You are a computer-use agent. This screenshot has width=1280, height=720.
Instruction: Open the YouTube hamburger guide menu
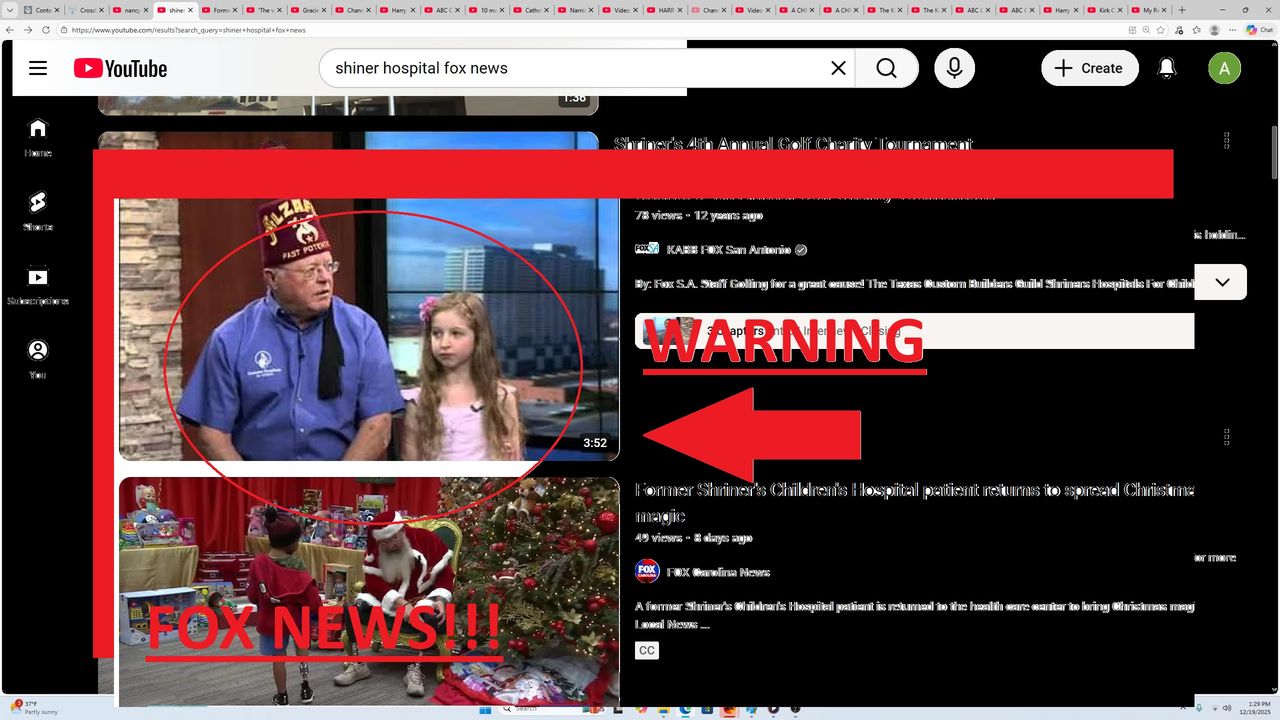click(x=38, y=68)
